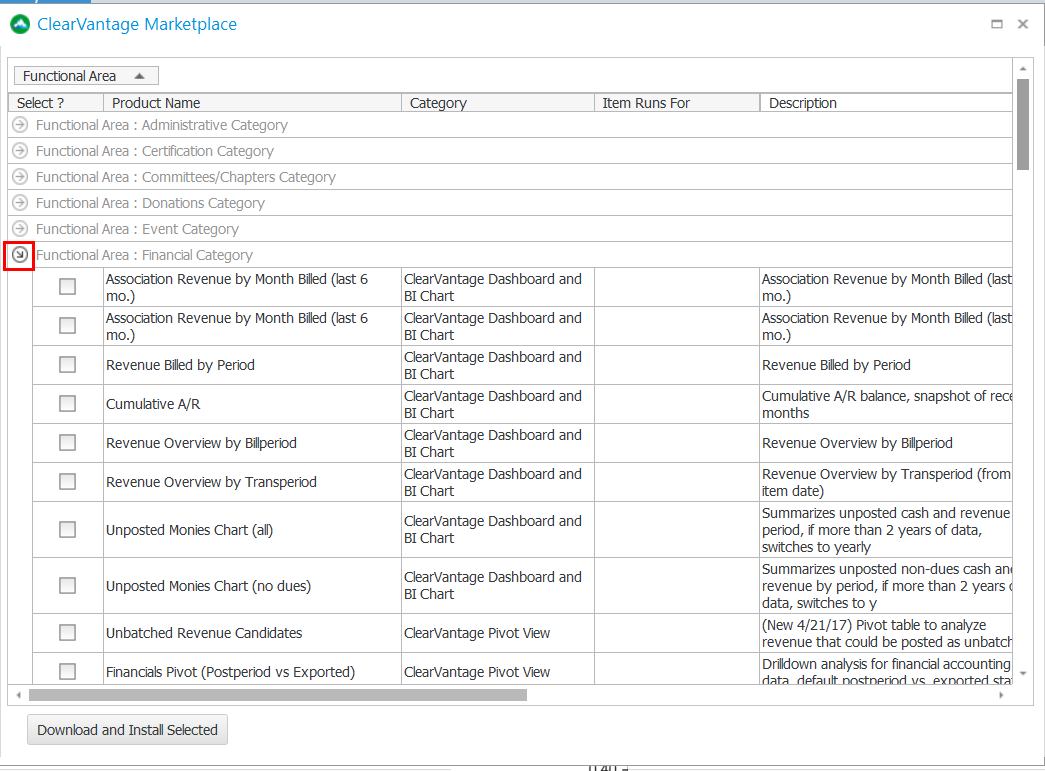Click the '(New 4/21/17) Pivot table' description
The height and width of the screenshot is (771, 1045).
click(886, 633)
